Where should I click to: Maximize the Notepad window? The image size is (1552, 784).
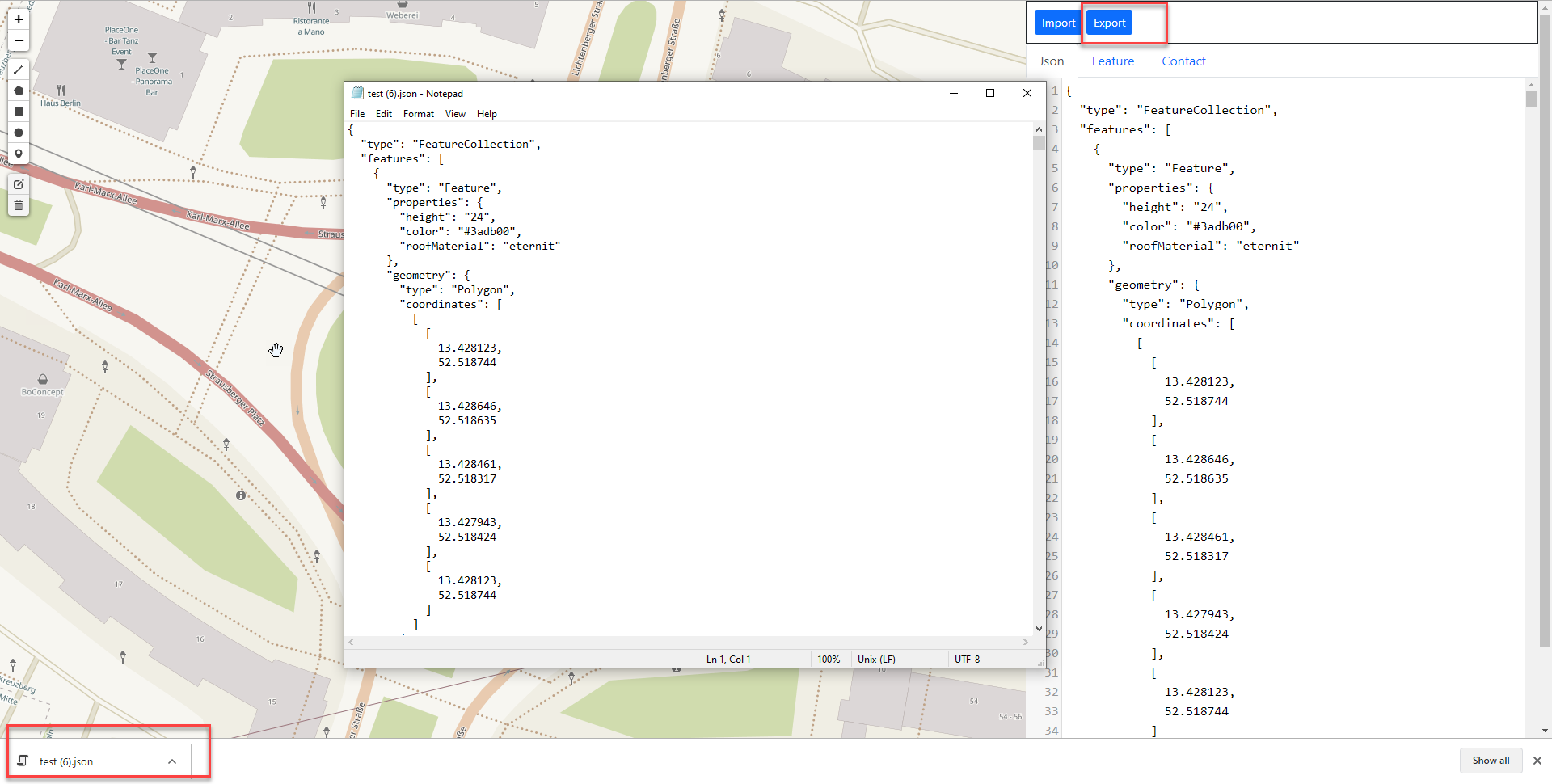990,93
